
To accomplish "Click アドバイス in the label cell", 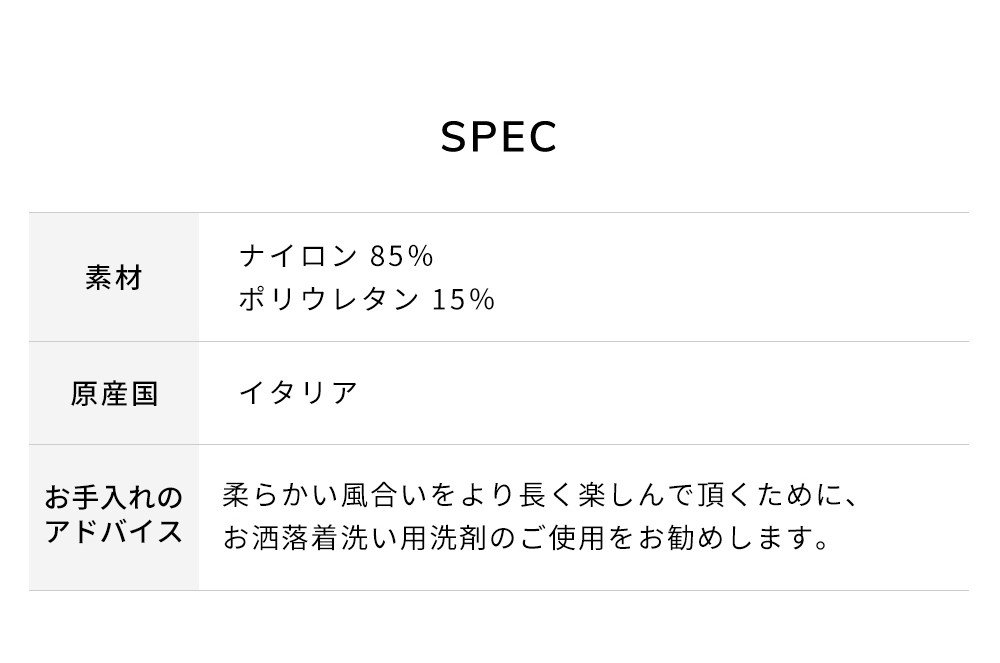I will [114, 531].
